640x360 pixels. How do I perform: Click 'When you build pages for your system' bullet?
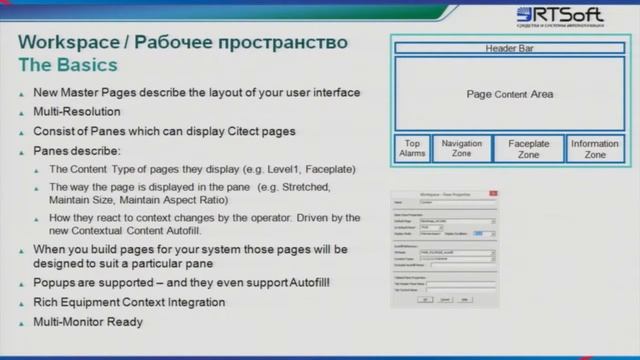click(190, 256)
